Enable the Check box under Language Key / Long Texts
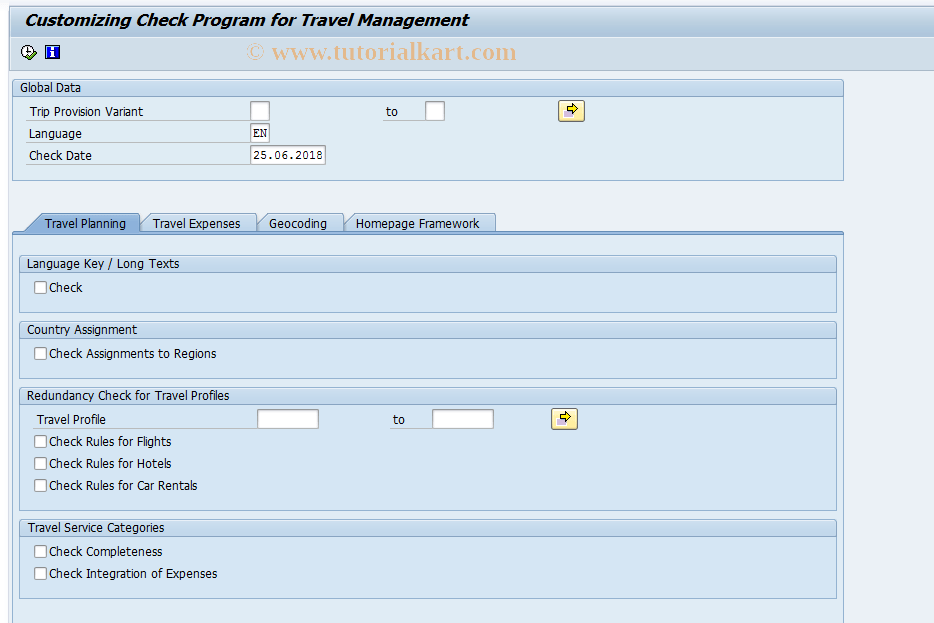The width and height of the screenshot is (934, 623). (x=40, y=287)
